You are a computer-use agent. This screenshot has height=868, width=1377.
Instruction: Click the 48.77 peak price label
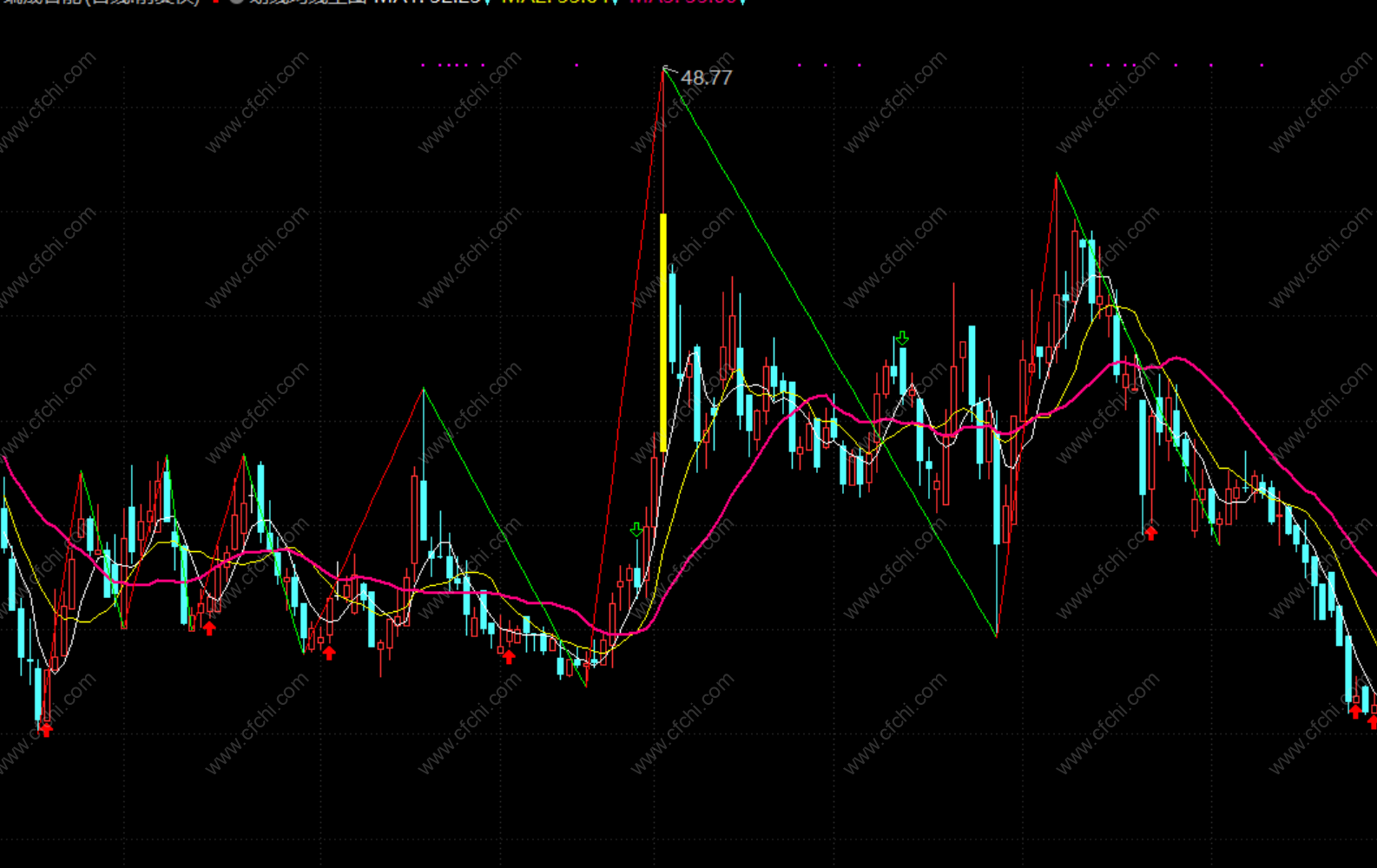point(706,78)
